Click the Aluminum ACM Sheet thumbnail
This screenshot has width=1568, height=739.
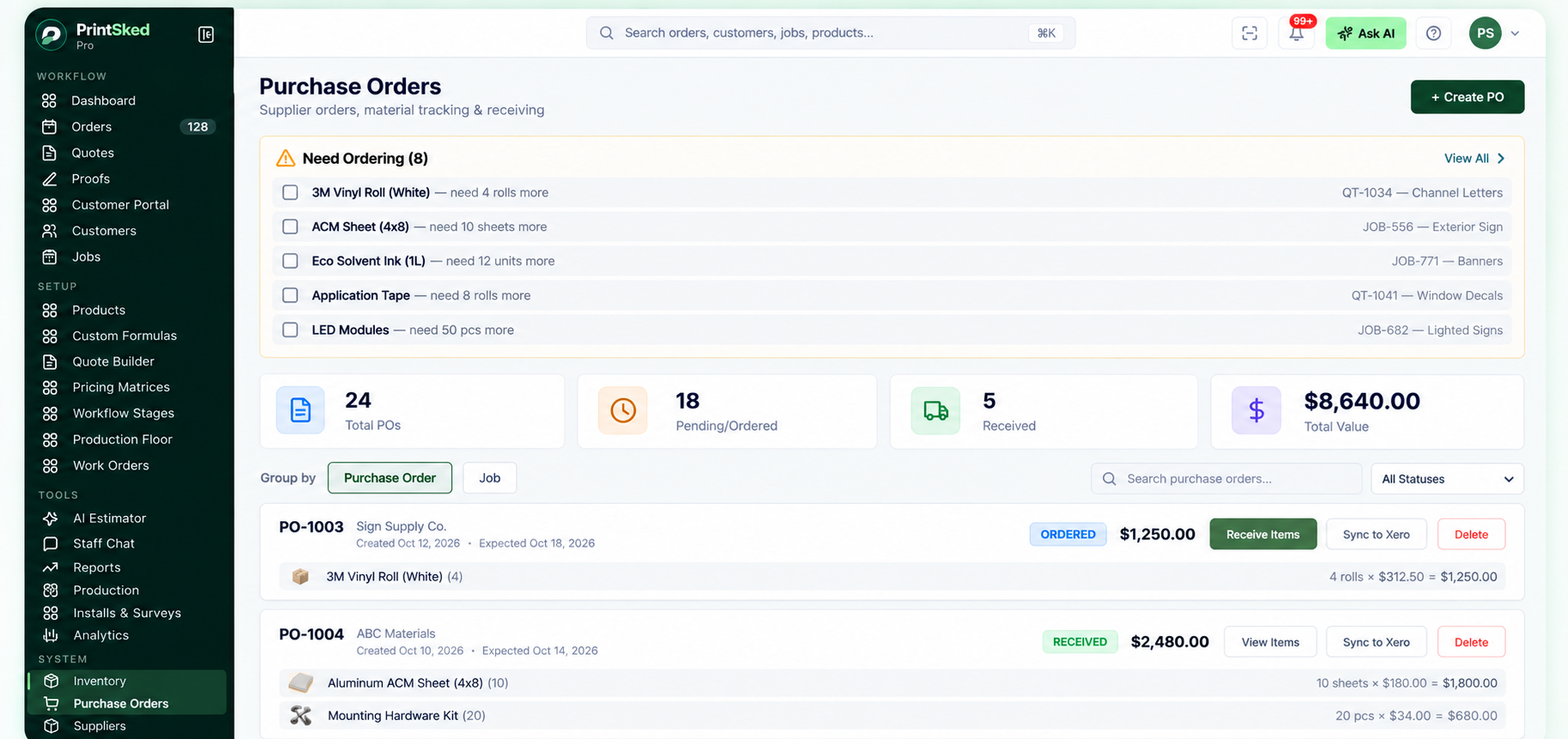(x=300, y=683)
